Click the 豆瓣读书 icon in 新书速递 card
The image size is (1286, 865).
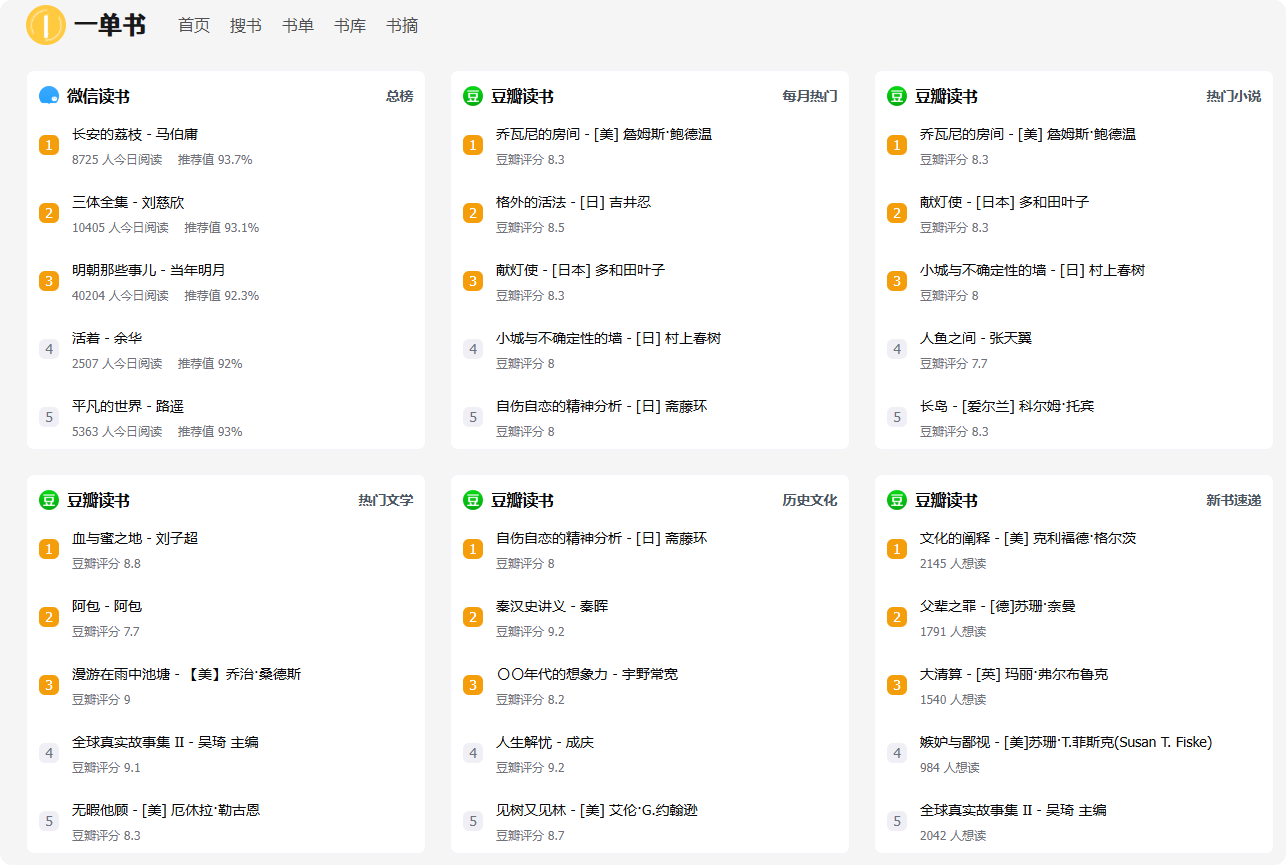(897, 500)
